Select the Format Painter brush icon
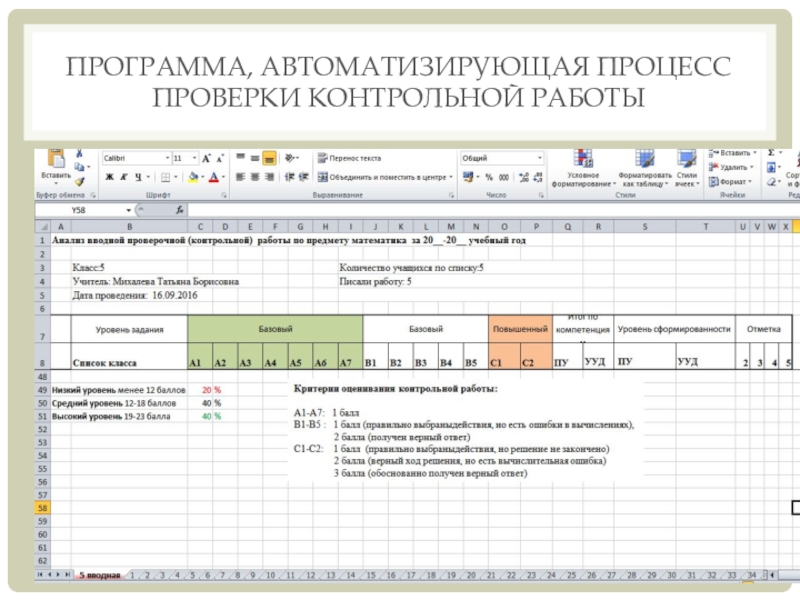Image resolution: width=800 pixels, height=600 pixels. point(80,181)
